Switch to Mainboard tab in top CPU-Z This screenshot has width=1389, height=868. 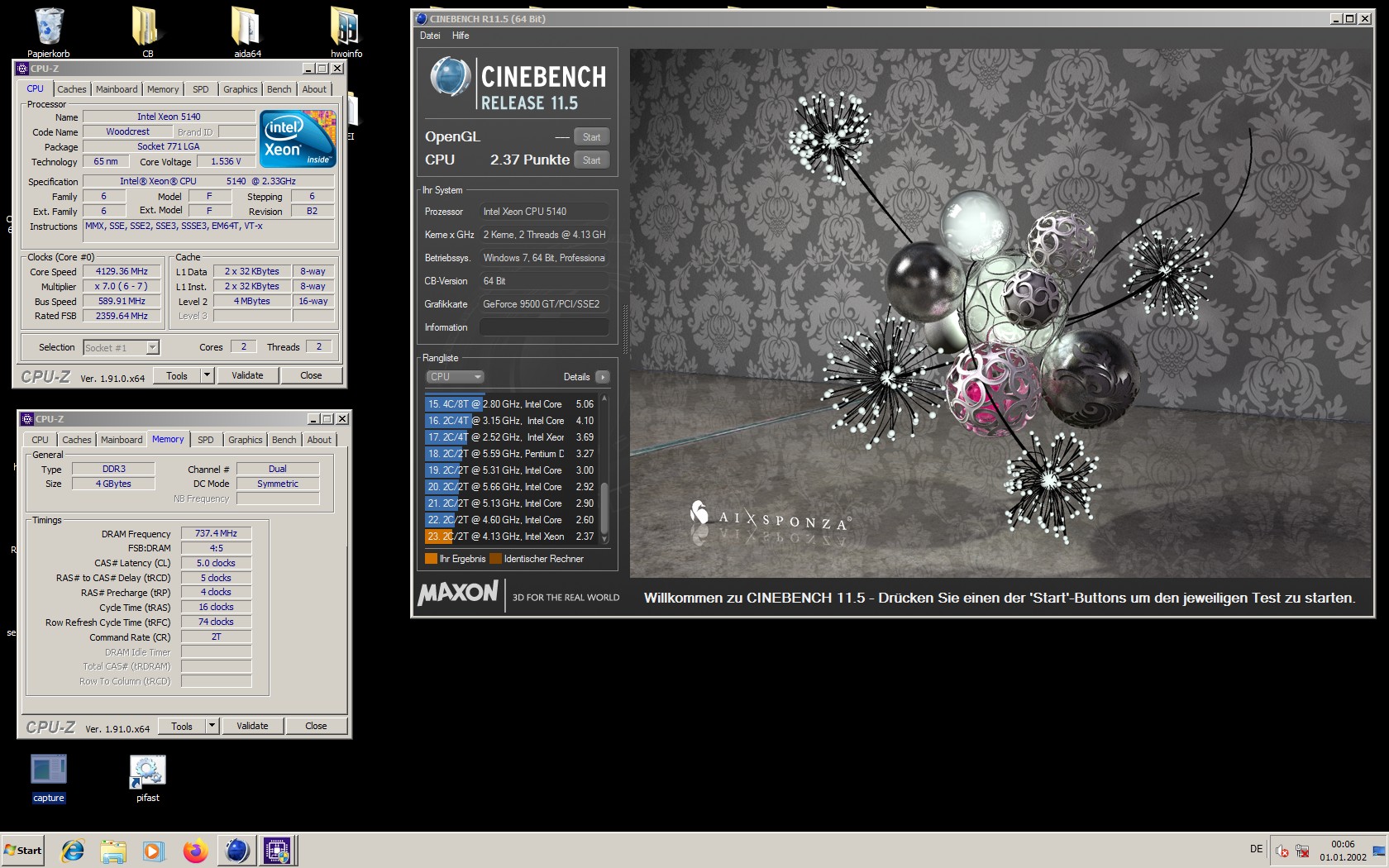(117, 89)
